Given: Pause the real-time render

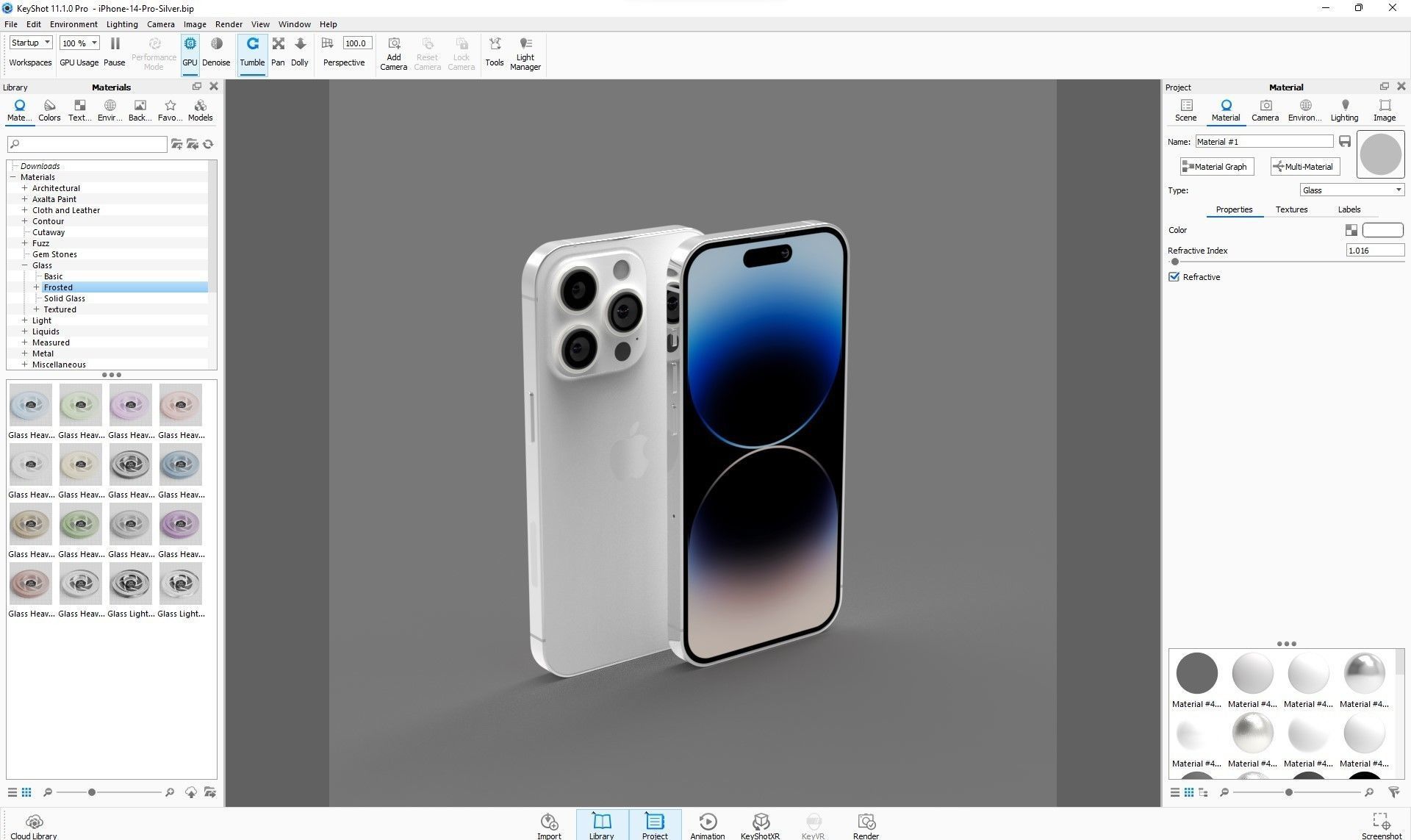Looking at the screenshot, I should pos(115,51).
